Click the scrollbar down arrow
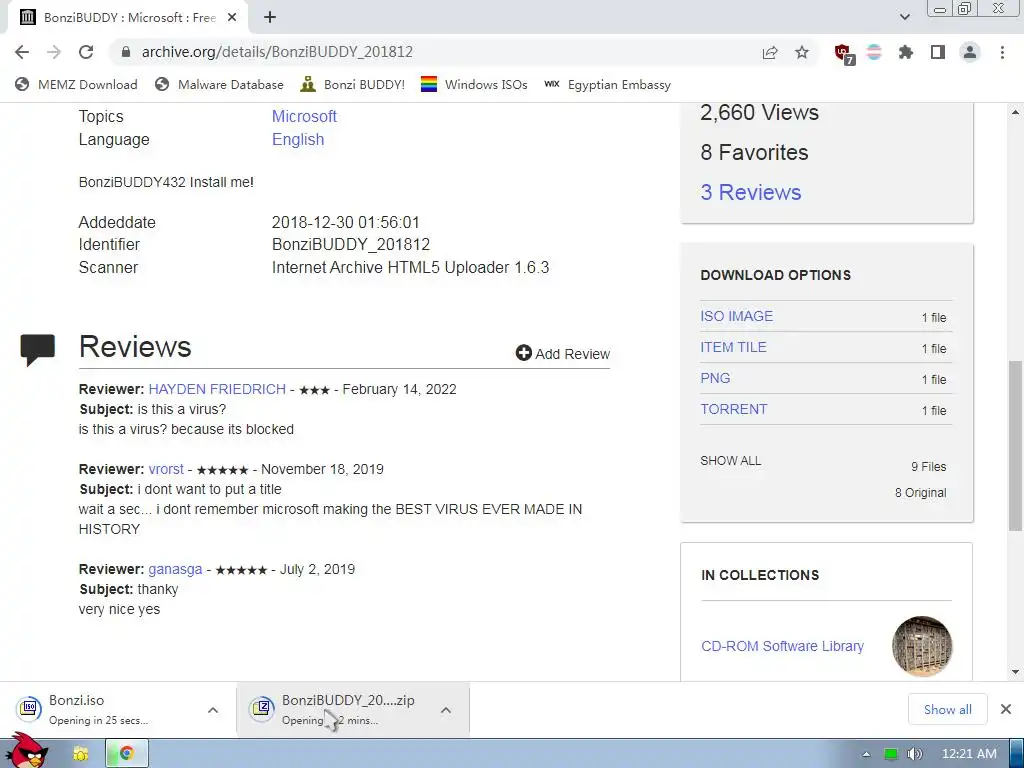The height and width of the screenshot is (768, 1024). pyautogui.click(x=1016, y=671)
